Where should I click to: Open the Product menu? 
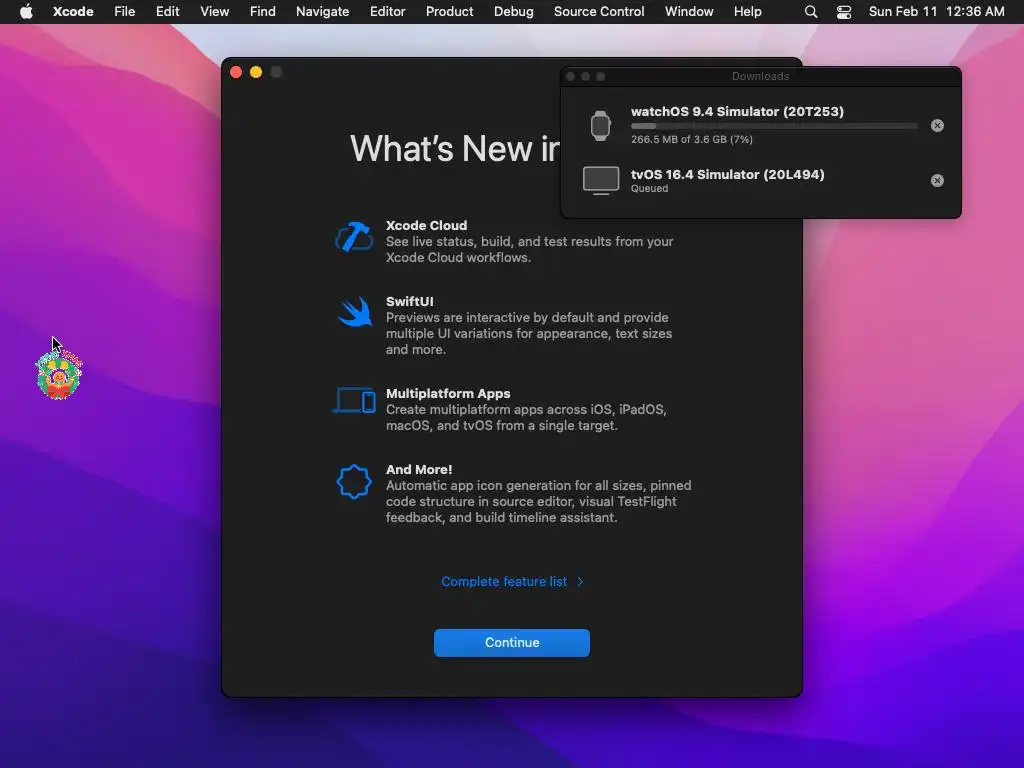point(449,12)
